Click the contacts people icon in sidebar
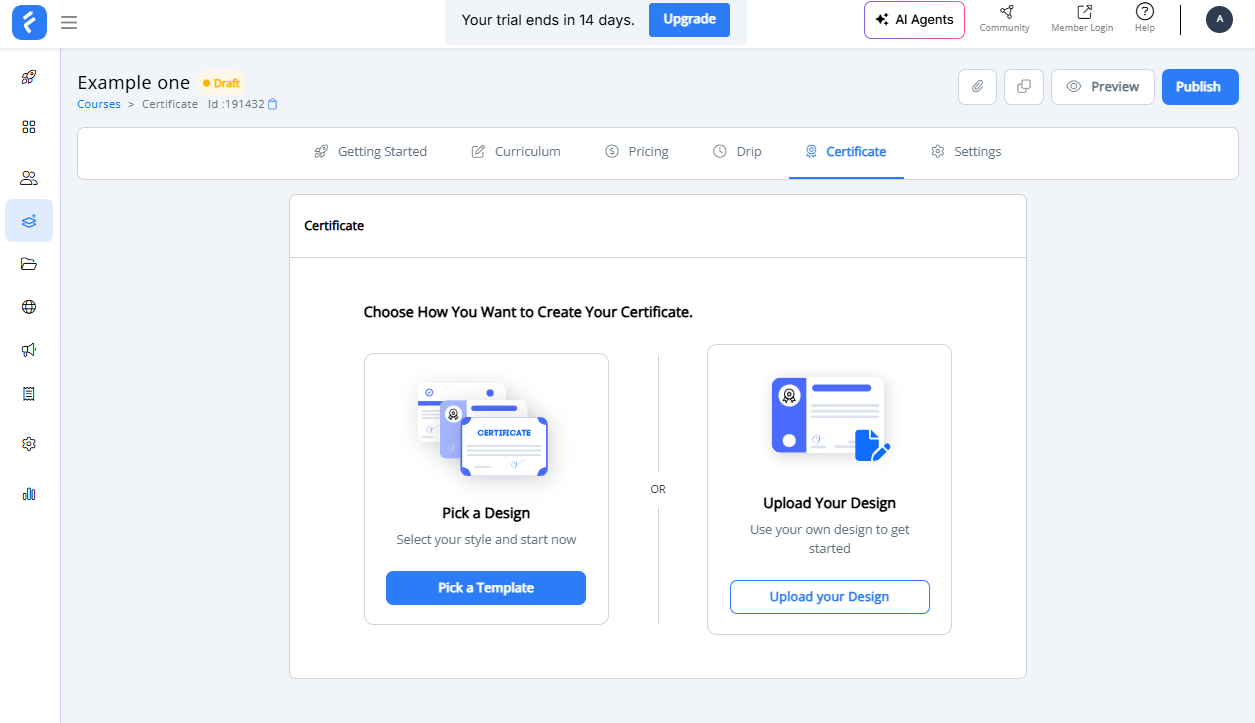1255x723 pixels. point(28,177)
